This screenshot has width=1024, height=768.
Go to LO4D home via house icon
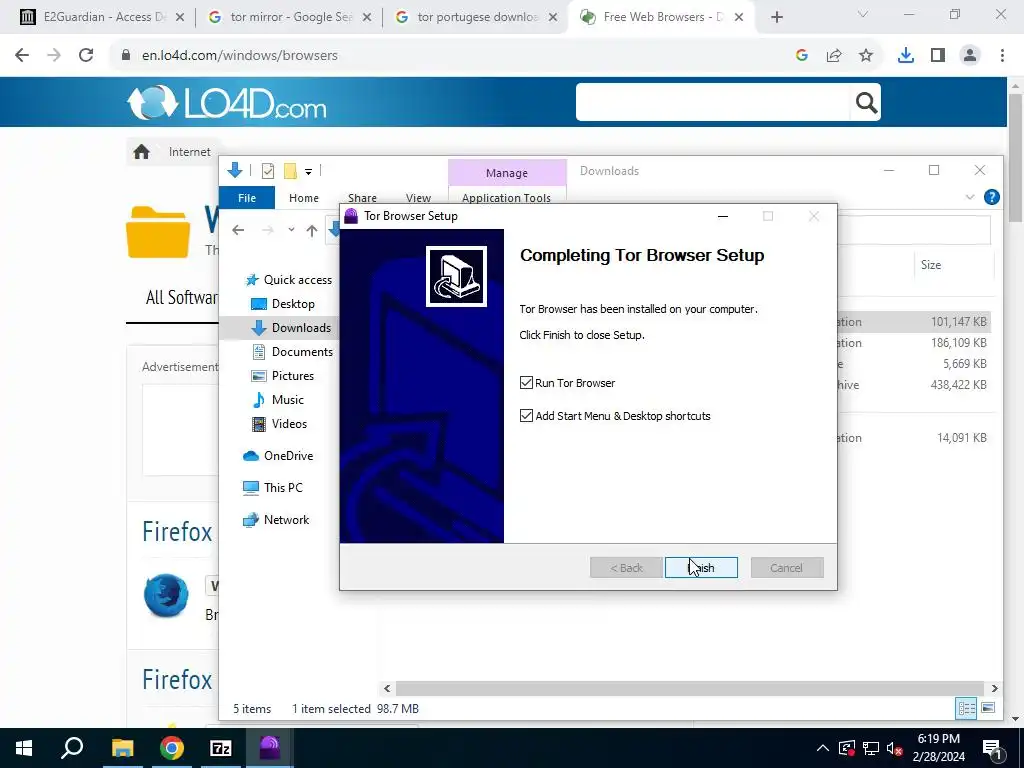(x=142, y=152)
